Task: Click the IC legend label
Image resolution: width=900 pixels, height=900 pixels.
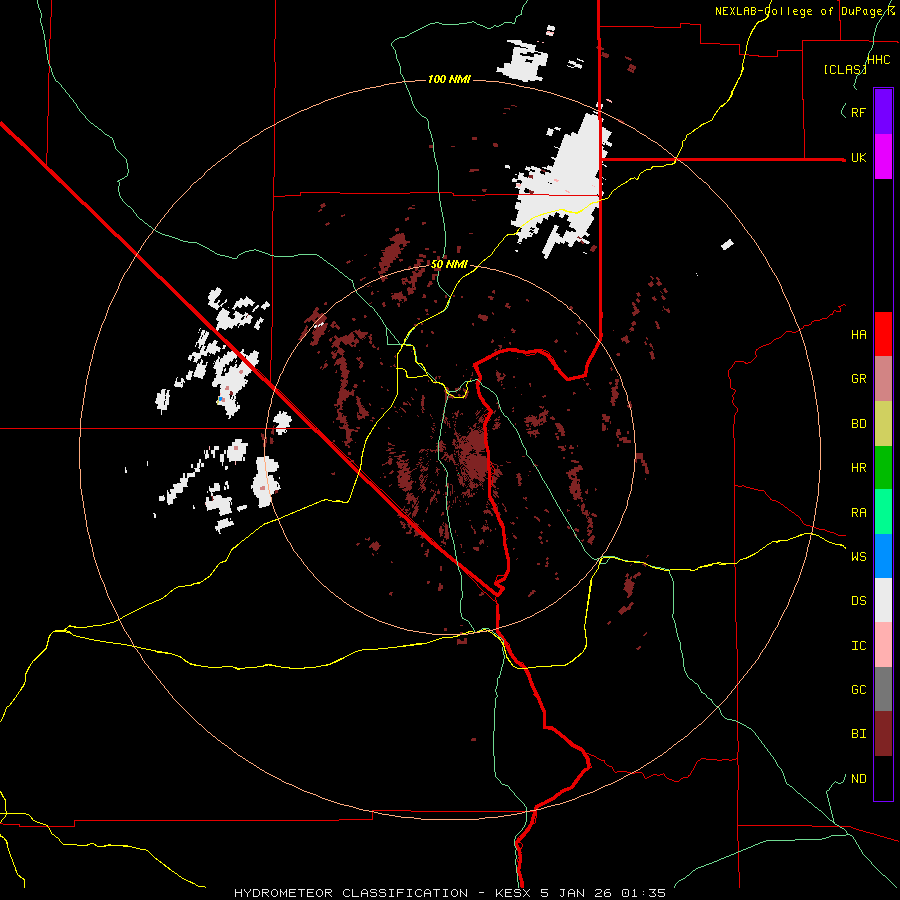Action: pyautogui.click(x=858, y=646)
